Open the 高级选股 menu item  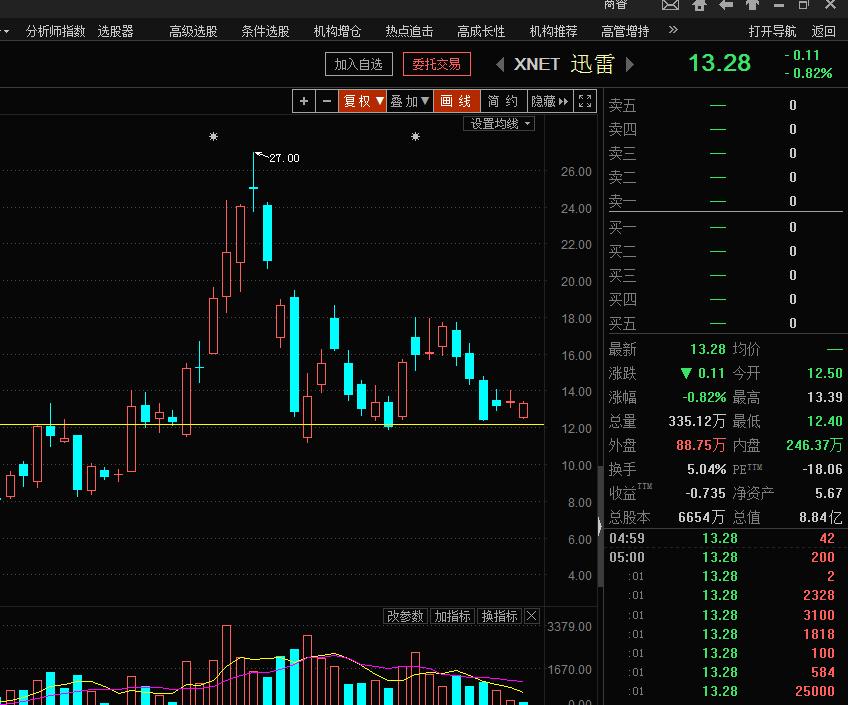point(193,31)
